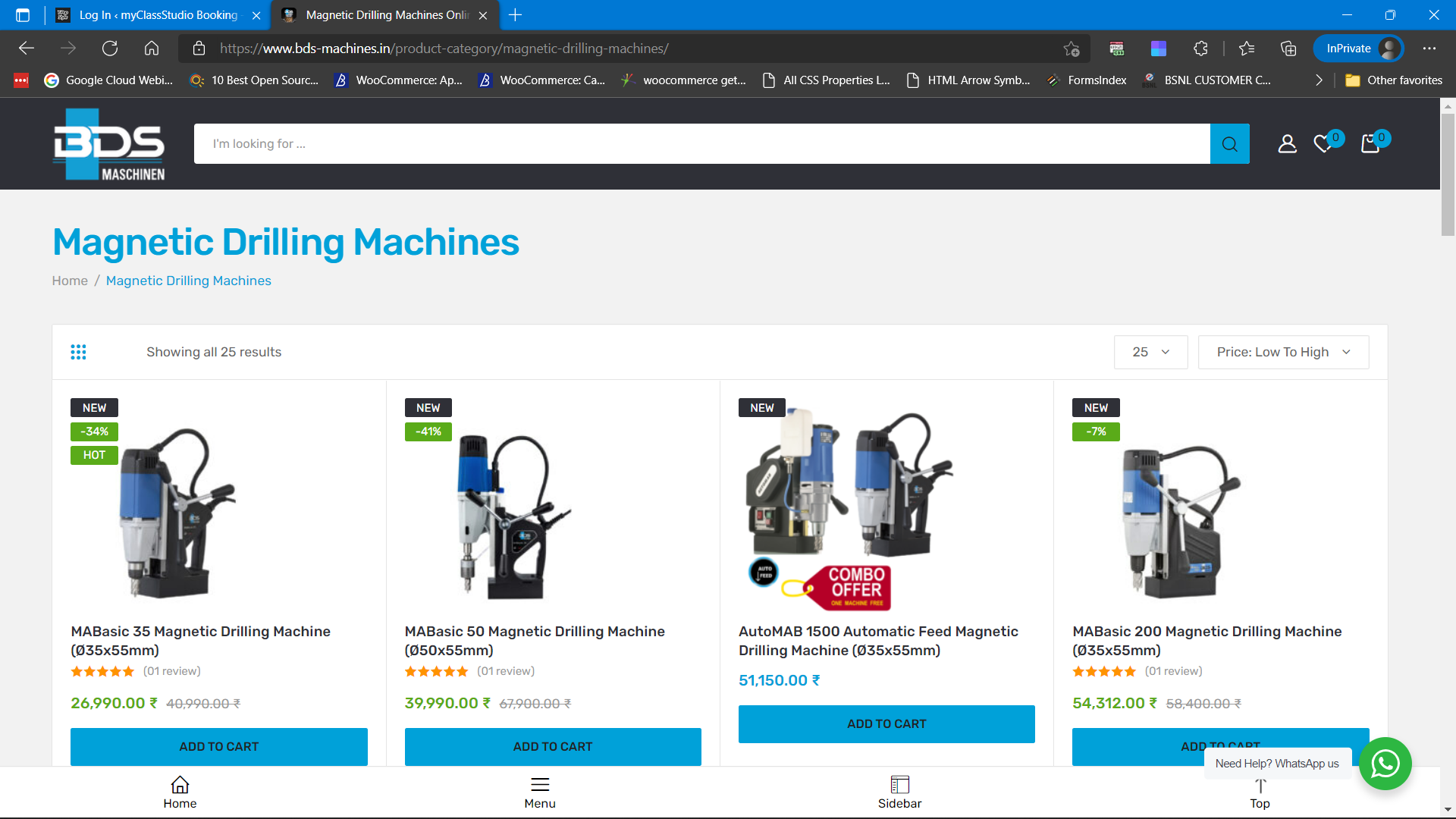1456x819 pixels.
Task: Close the Magnetic Drilling Machines tab
Action: (x=483, y=15)
